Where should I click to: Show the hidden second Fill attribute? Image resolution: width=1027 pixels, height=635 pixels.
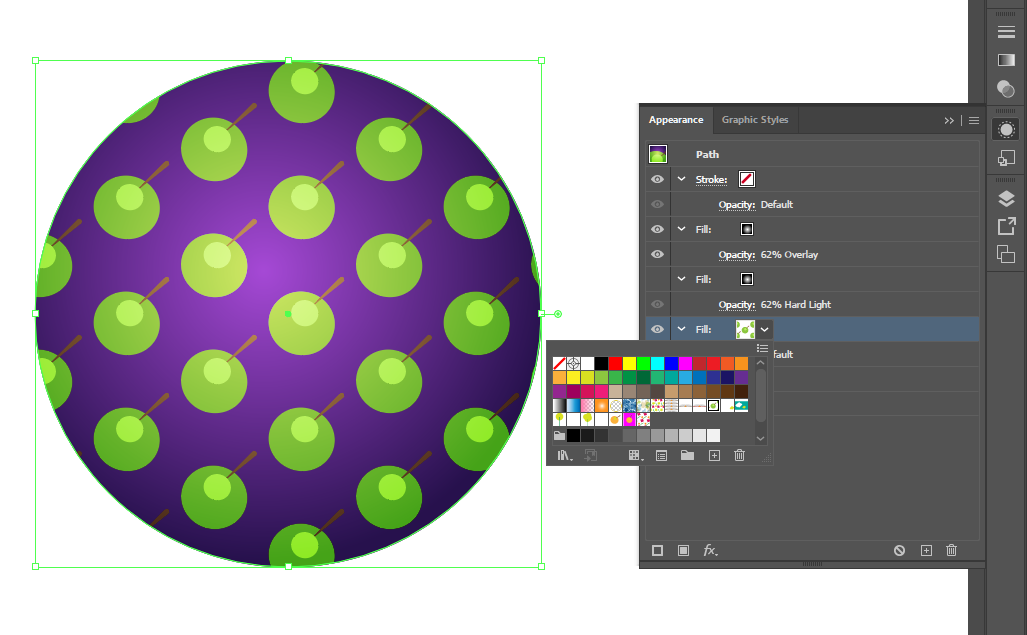click(658, 280)
